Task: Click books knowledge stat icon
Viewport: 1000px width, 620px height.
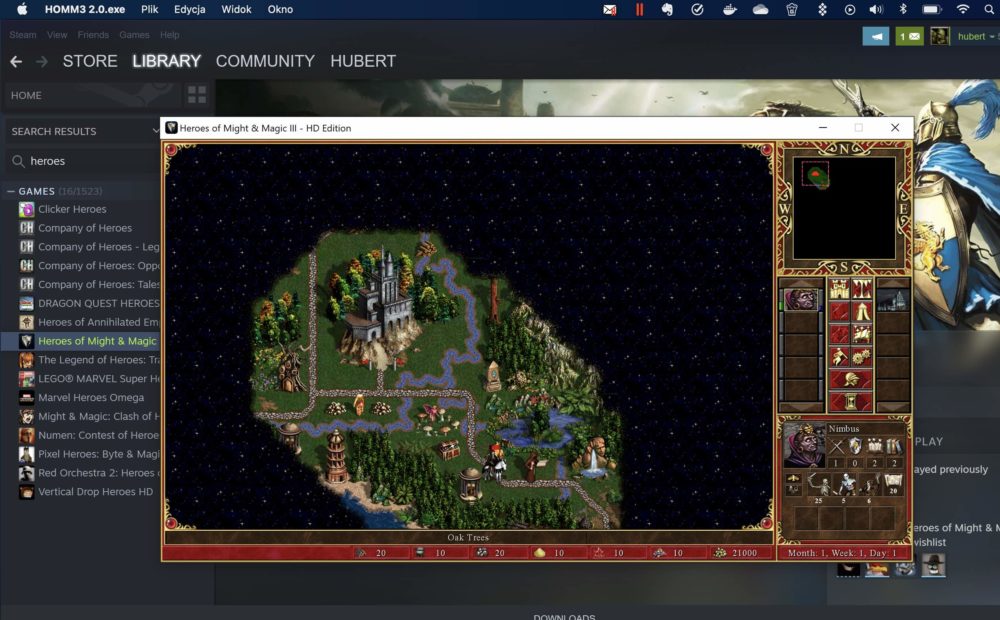Action: click(x=894, y=447)
